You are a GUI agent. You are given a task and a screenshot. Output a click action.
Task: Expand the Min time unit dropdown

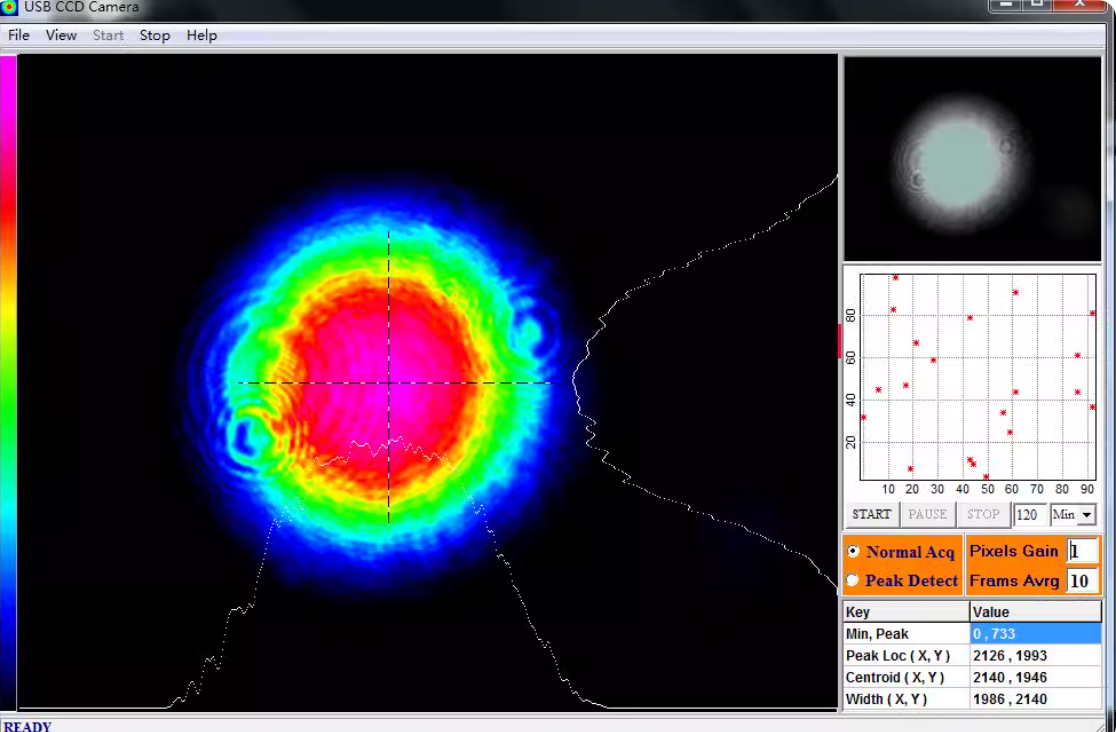(x=1085, y=515)
